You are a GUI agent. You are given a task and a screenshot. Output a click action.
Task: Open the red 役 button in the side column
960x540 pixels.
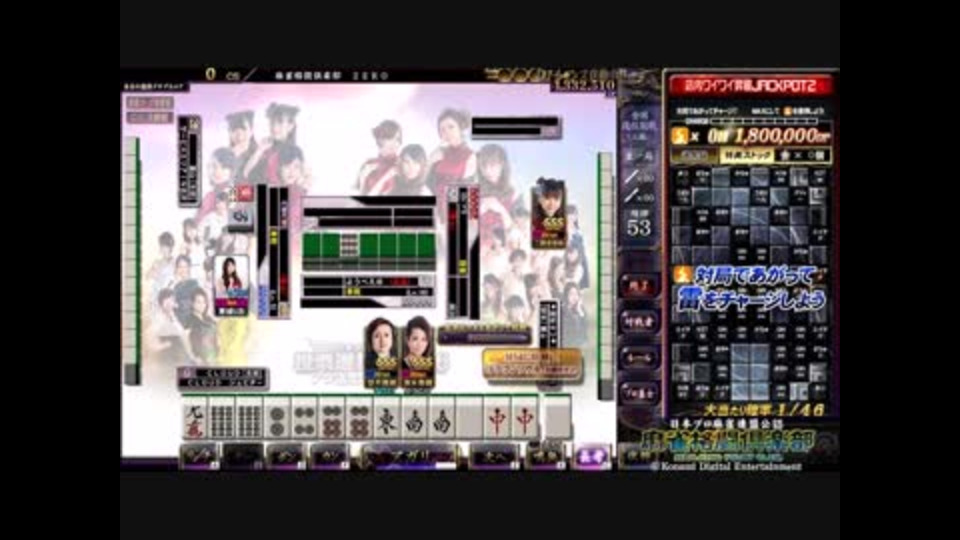(x=639, y=285)
